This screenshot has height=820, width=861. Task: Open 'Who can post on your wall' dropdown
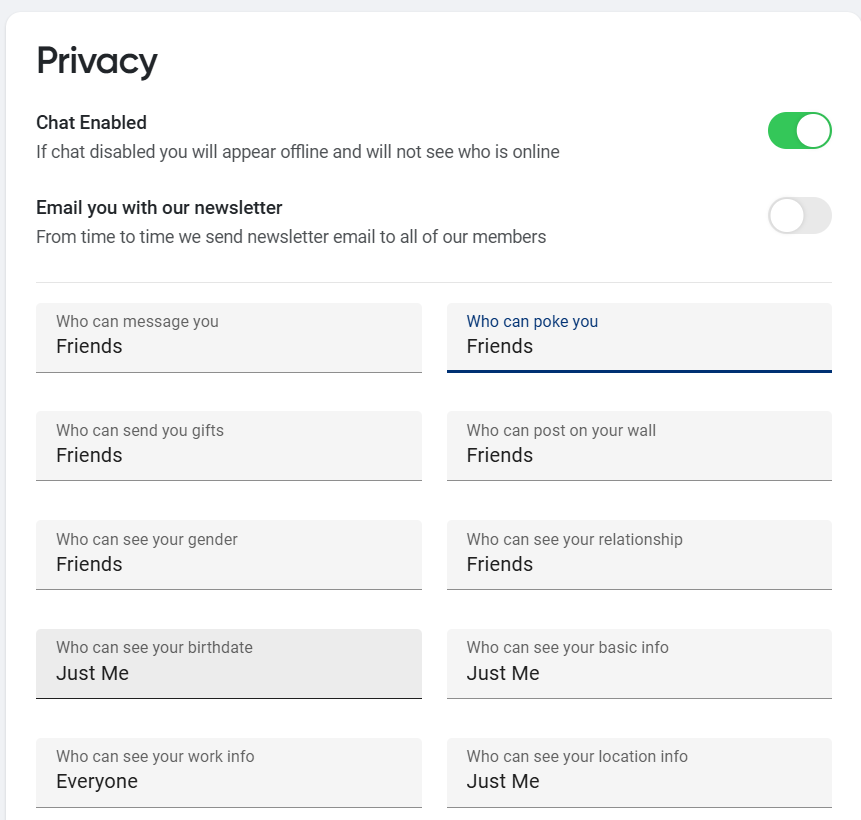638,446
